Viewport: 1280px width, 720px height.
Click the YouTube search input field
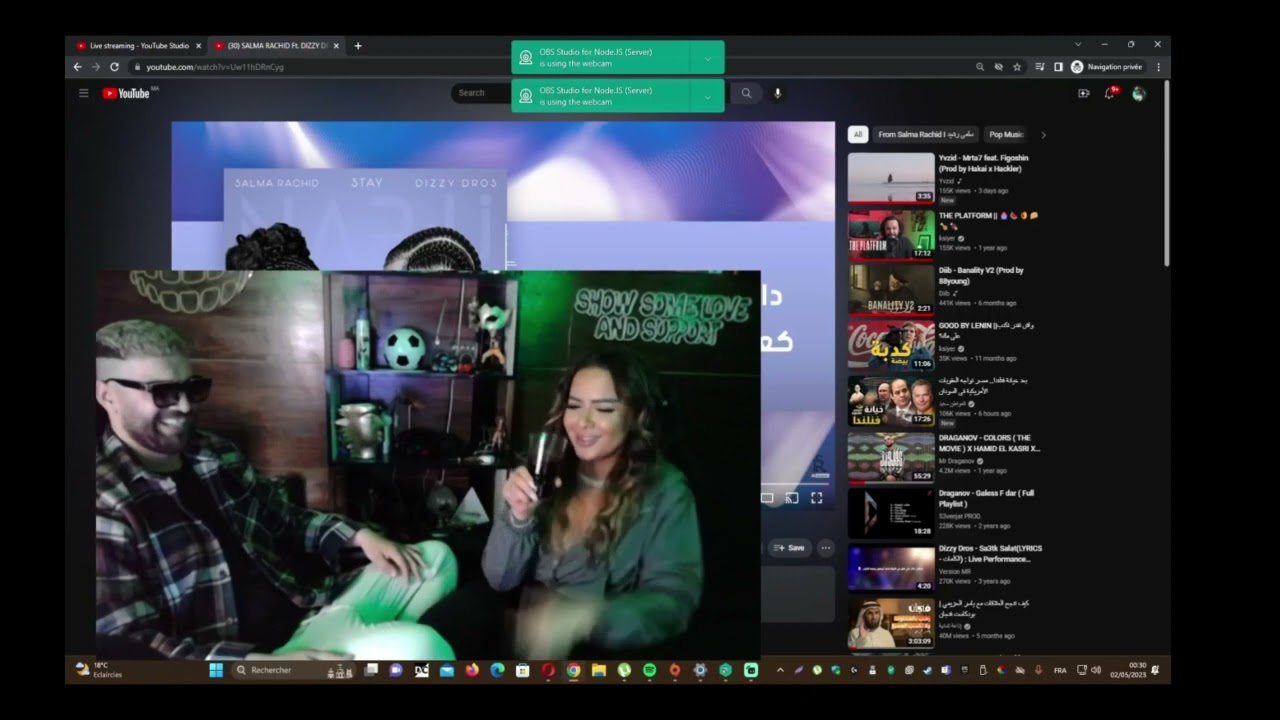[590, 93]
